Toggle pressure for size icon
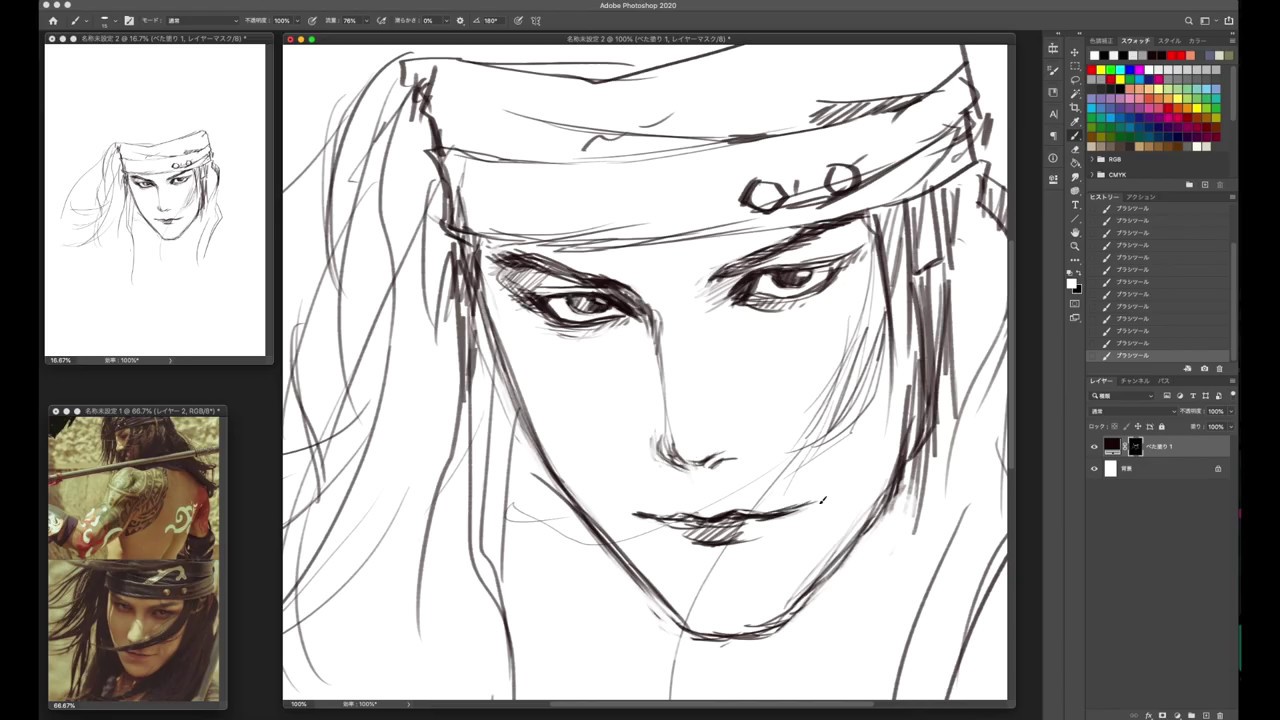 click(518, 20)
